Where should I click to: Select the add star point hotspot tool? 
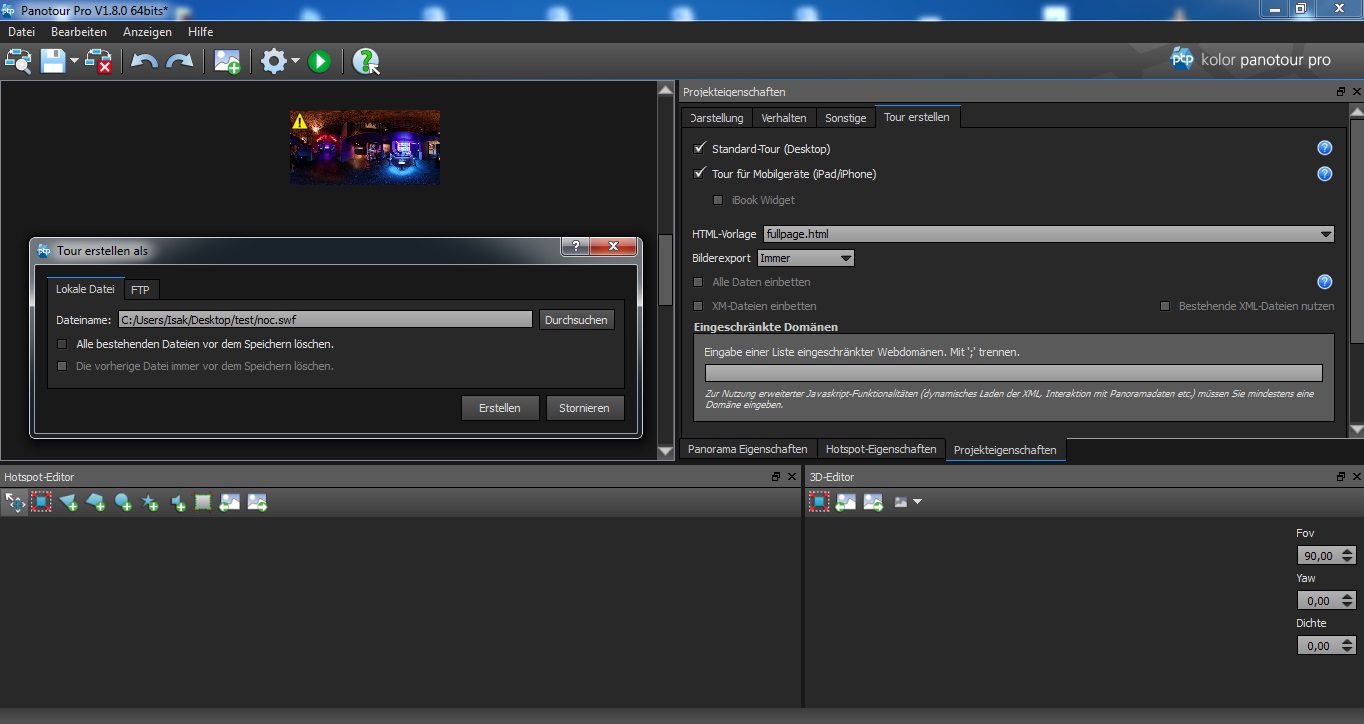click(150, 503)
